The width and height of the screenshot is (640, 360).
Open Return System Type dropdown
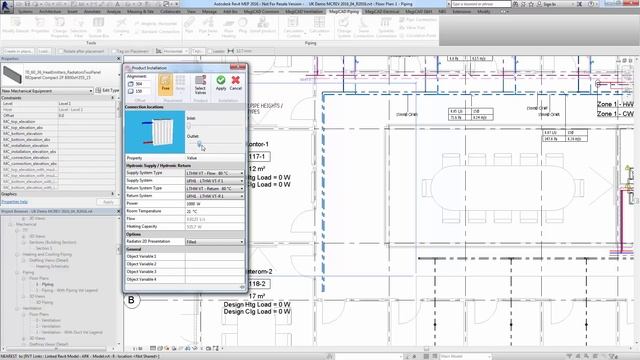[215, 189]
